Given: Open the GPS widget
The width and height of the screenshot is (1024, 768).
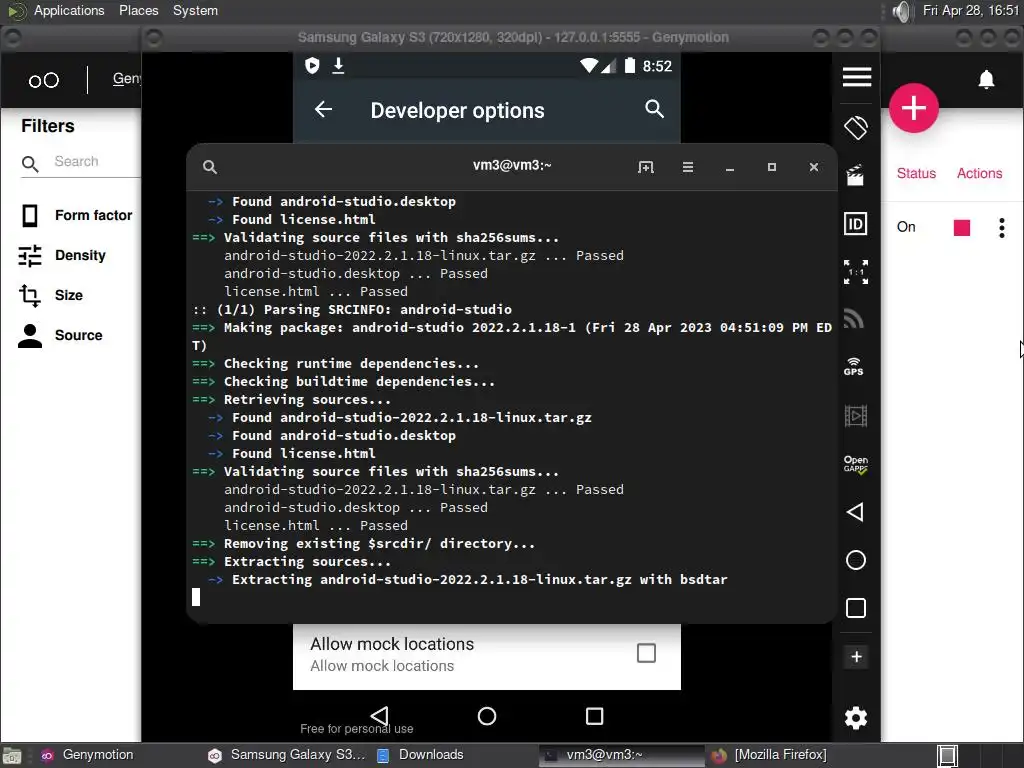Looking at the screenshot, I should pos(854,366).
